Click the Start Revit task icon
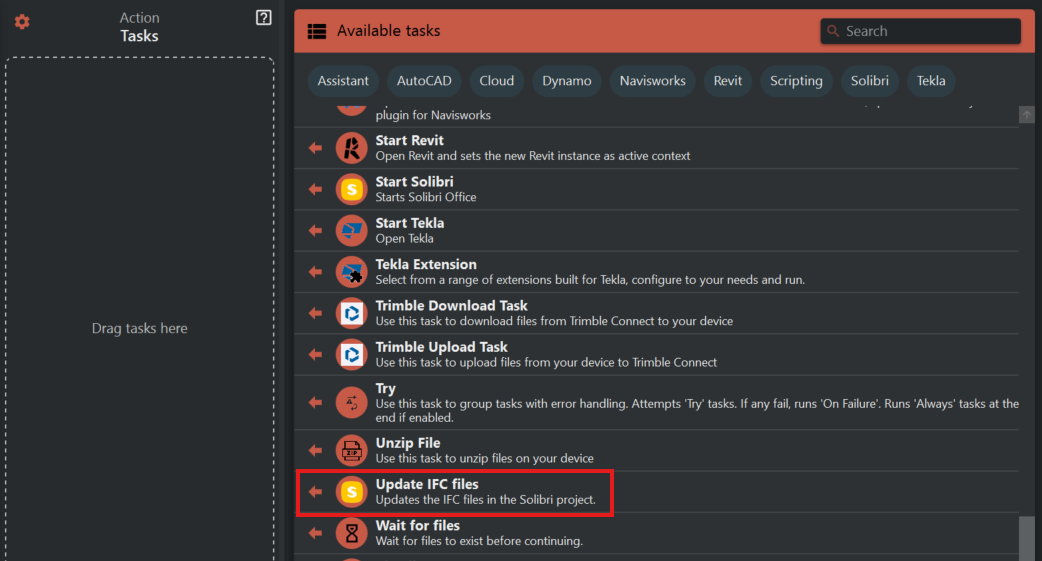 (x=351, y=148)
